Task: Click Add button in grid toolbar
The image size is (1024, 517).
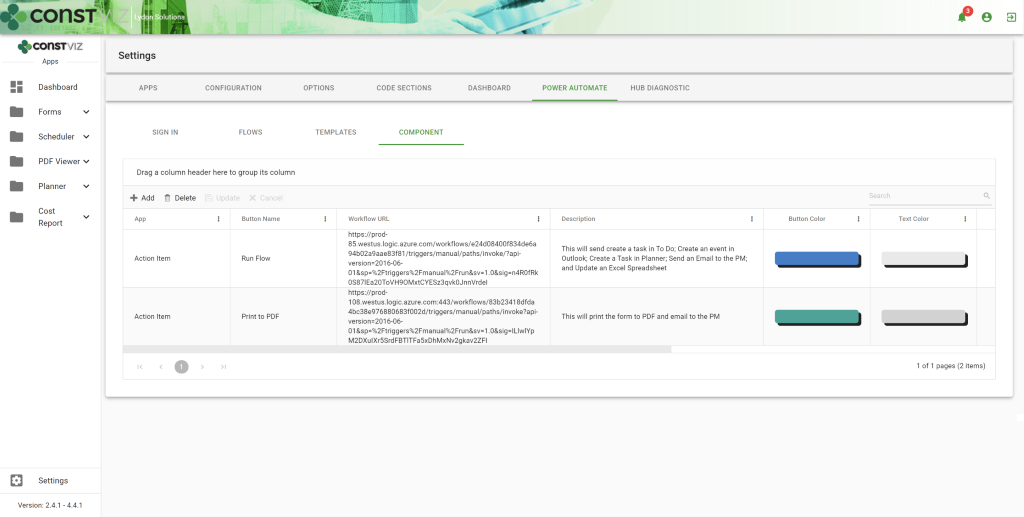Action: (142, 198)
